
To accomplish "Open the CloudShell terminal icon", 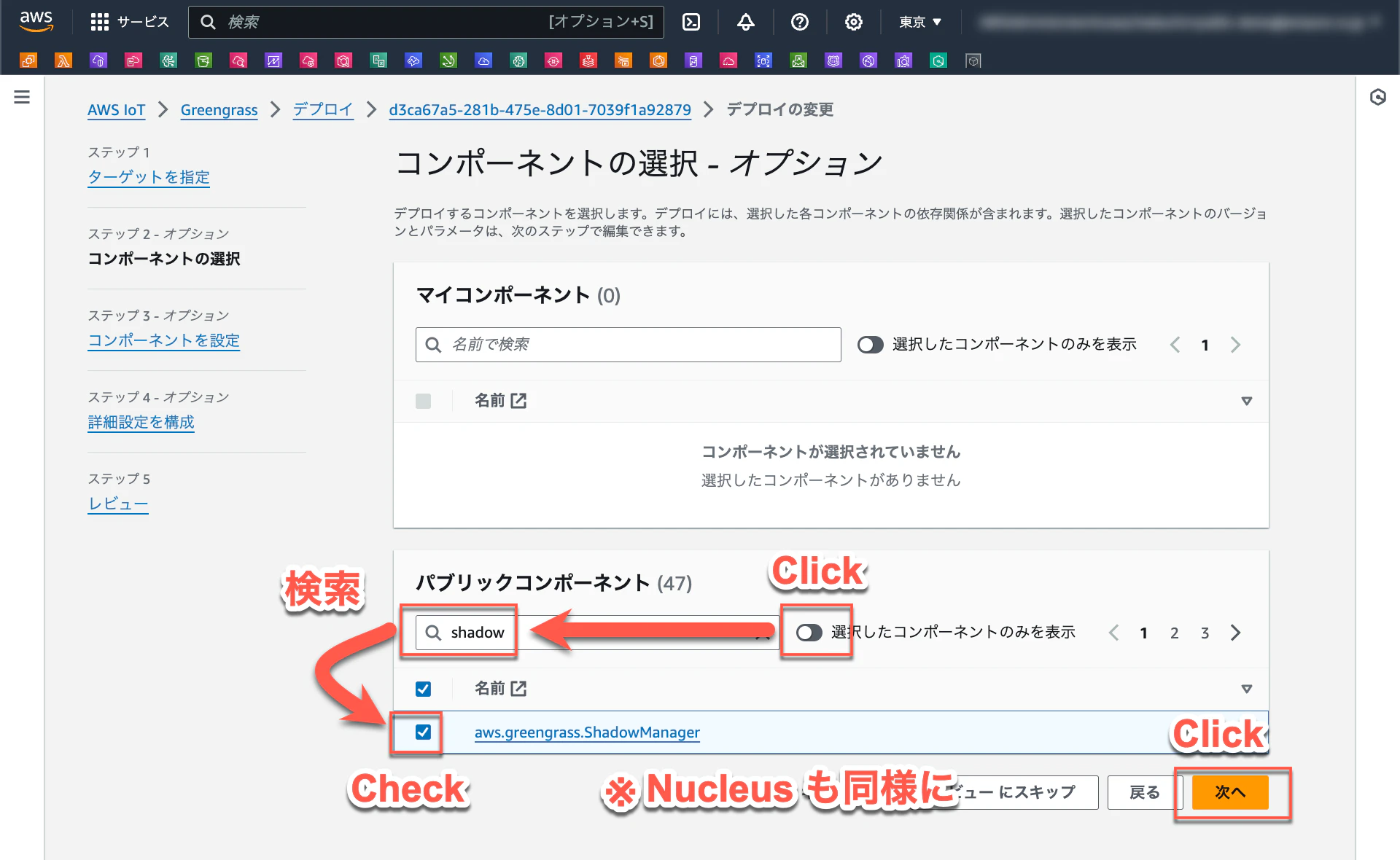I will click(x=691, y=22).
